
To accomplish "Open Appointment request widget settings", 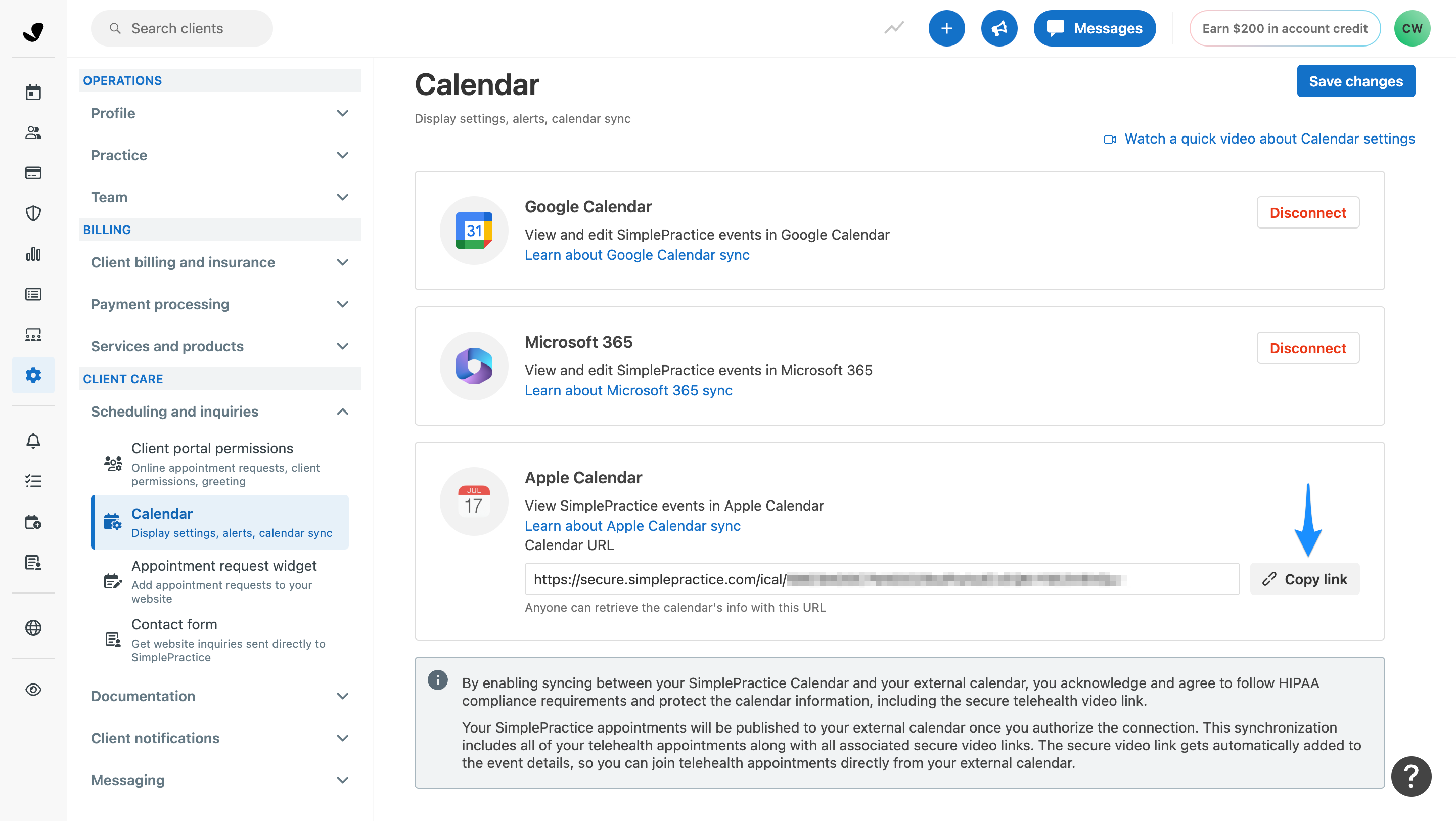I will pos(220,581).
